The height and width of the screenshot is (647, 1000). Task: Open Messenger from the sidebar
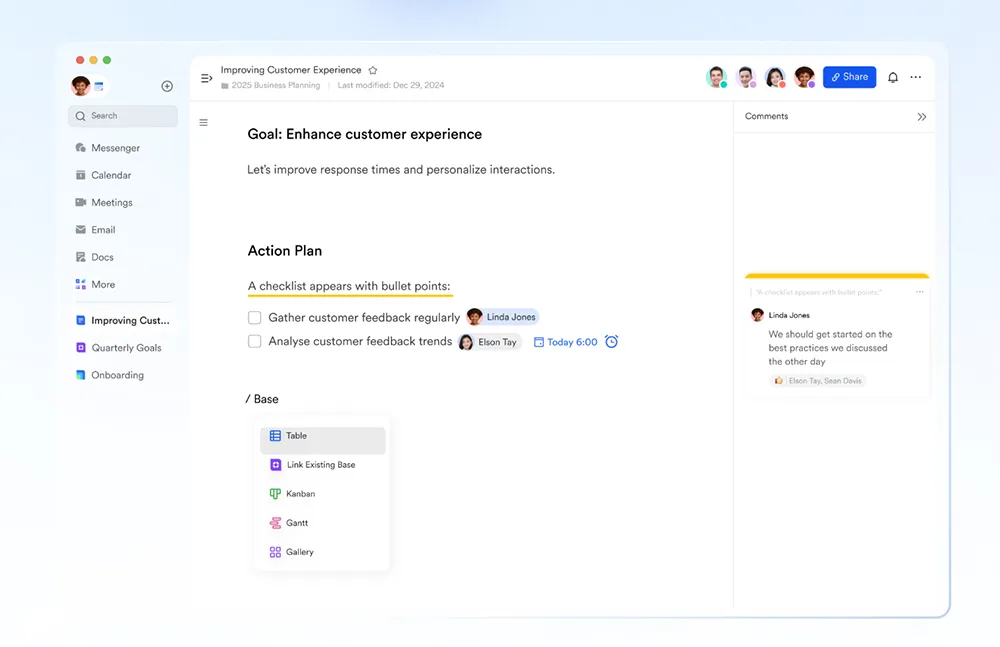point(114,148)
